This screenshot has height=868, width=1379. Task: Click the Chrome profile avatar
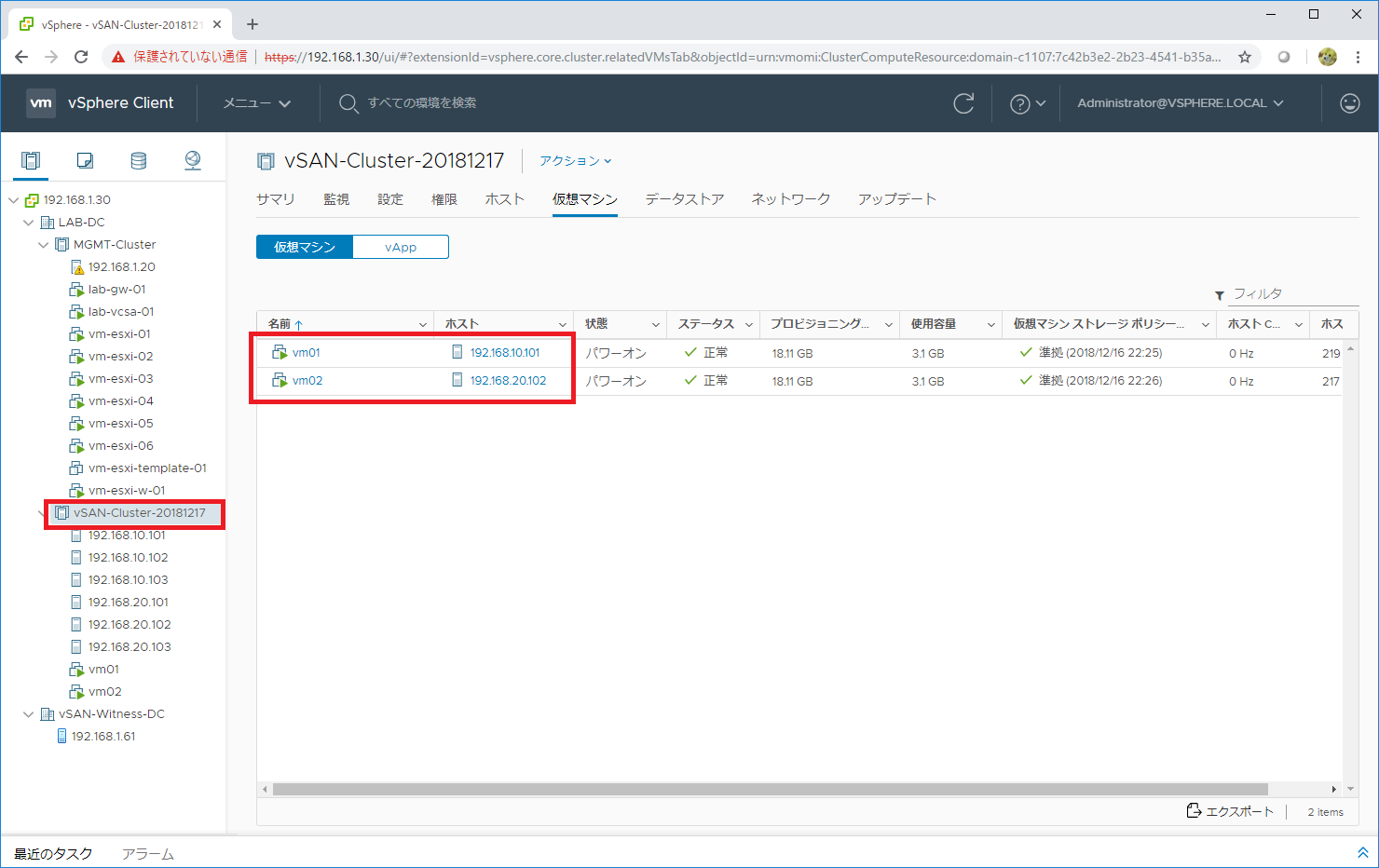coord(1328,57)
